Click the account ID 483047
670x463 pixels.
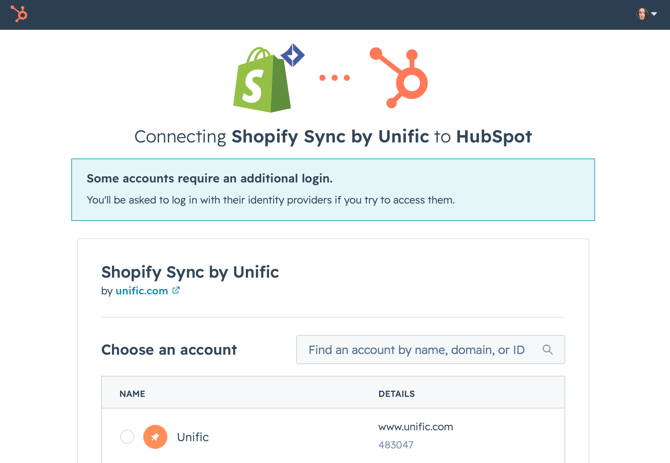pos(396,445)
